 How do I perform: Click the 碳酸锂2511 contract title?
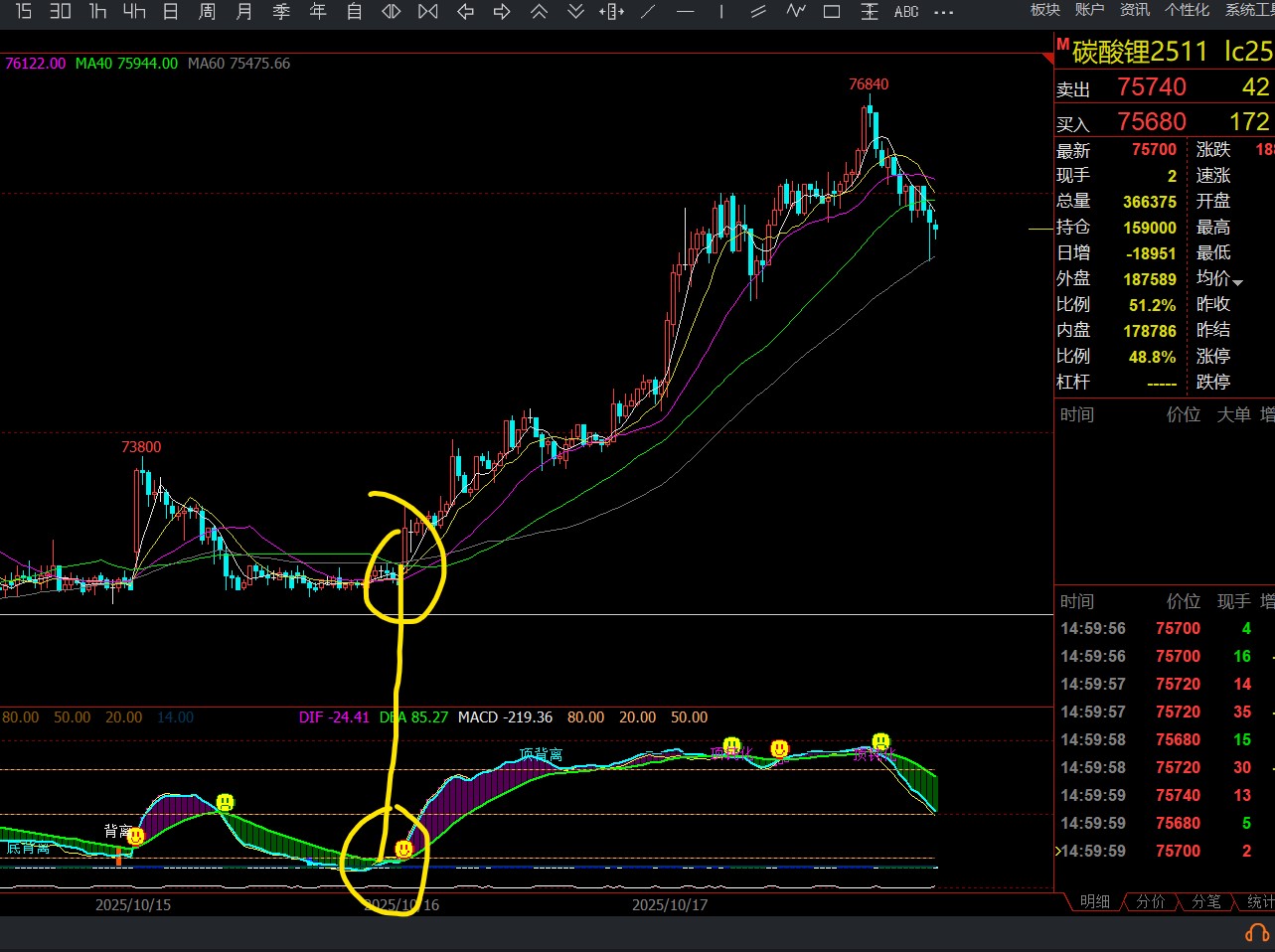[1139, 52]
